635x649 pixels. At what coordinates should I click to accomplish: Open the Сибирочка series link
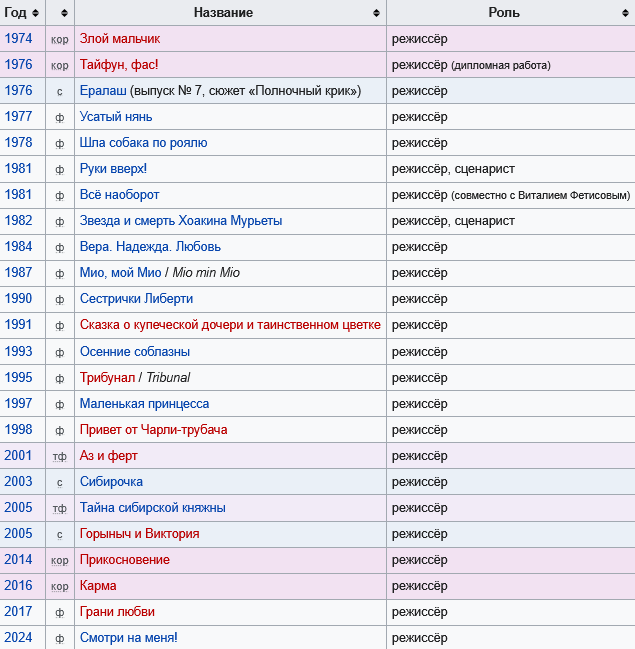[x=111, y=482]
